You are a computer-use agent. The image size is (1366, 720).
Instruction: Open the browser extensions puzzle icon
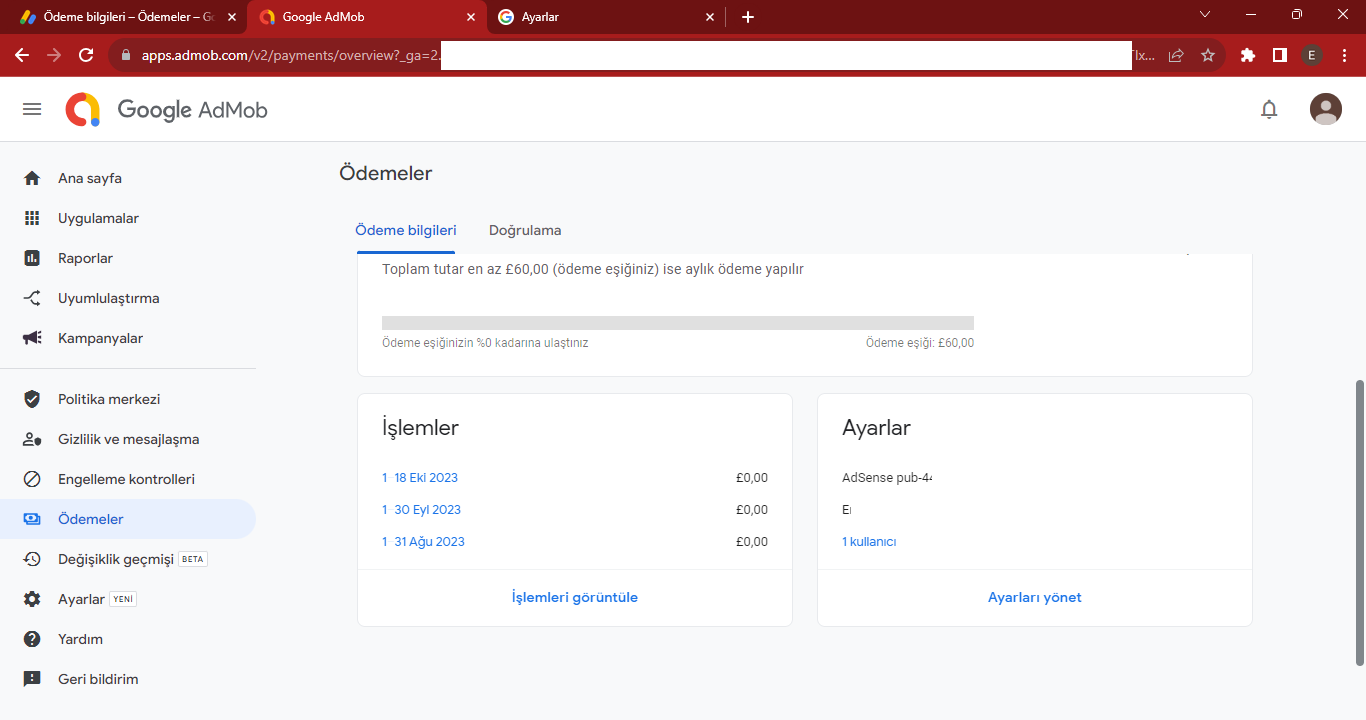pos(1248,56)
